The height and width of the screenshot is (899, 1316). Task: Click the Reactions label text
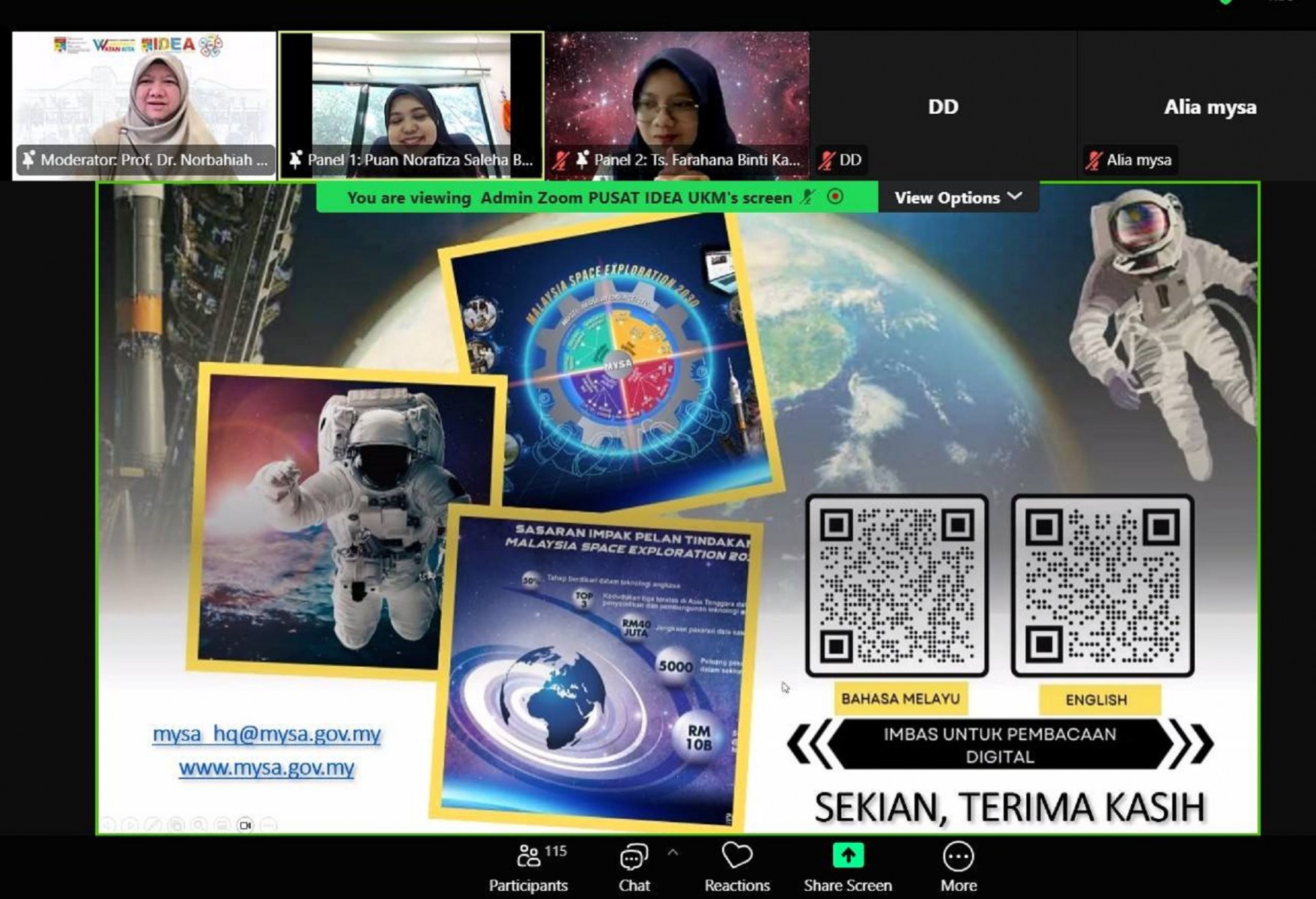(737, 886)
